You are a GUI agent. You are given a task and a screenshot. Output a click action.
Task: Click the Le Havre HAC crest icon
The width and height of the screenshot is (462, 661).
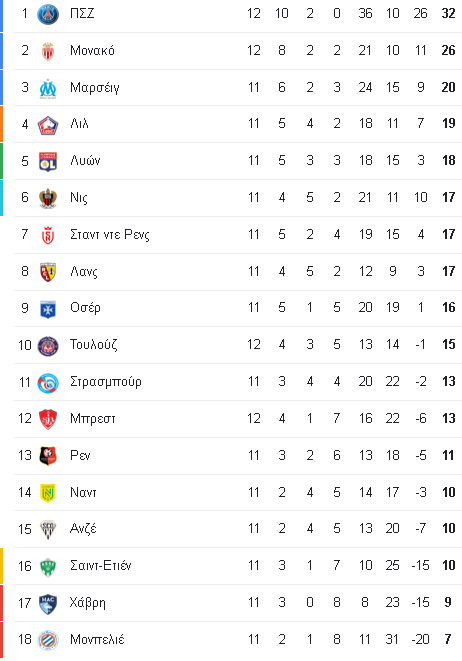tap(48, 604)
